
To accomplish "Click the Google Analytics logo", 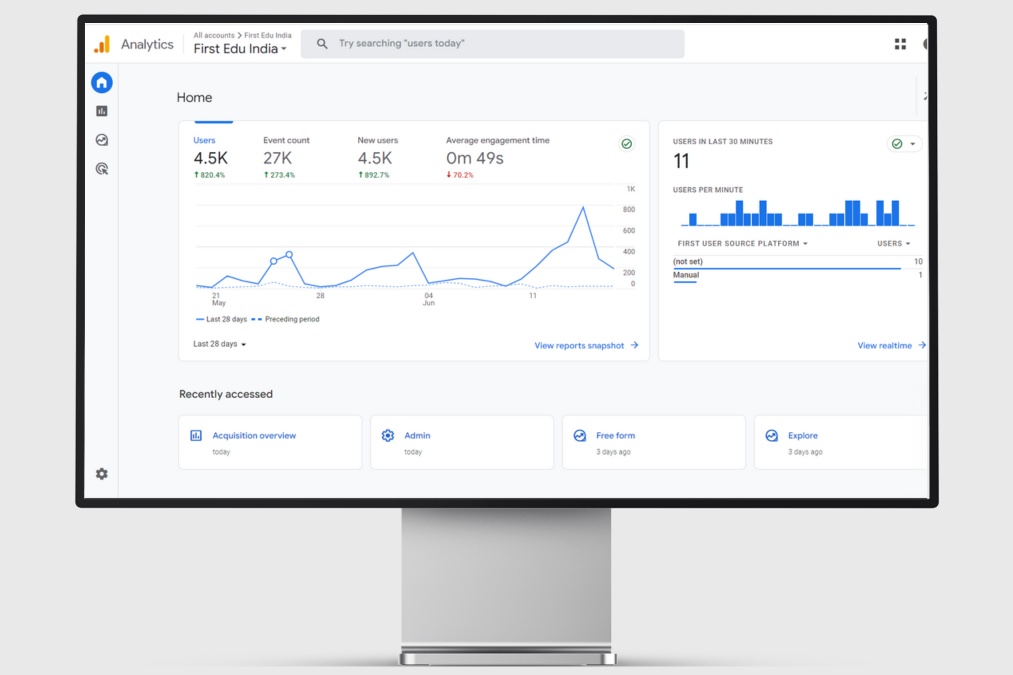I will (x=102, y=44).
